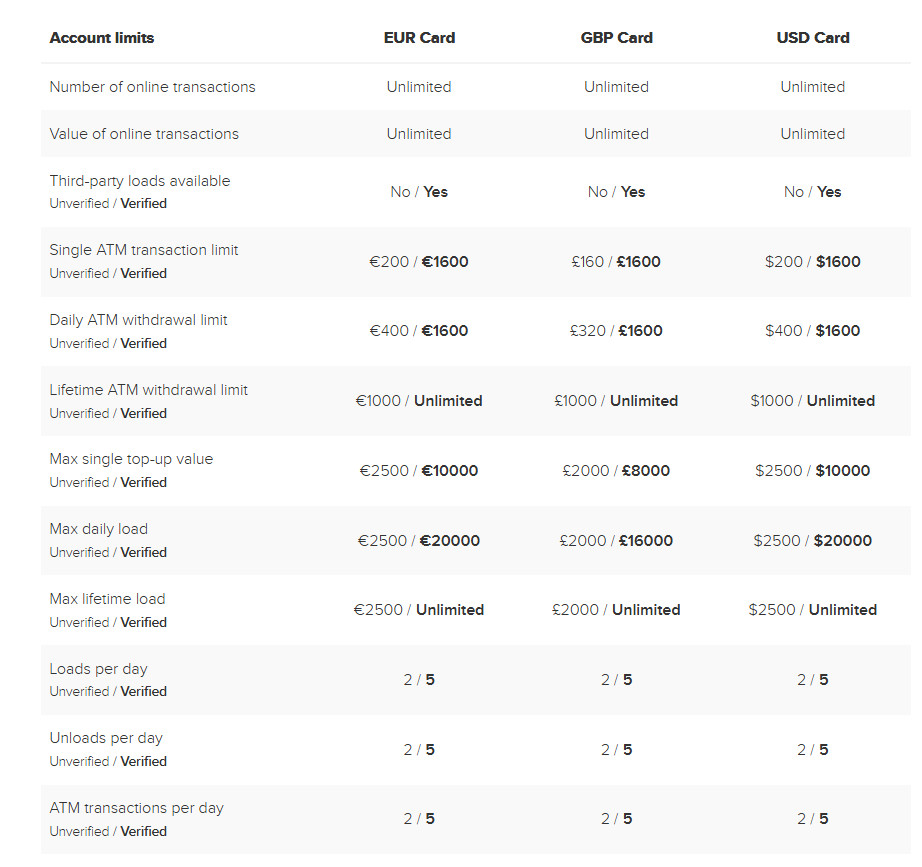
Task: Click GBP Max daily load £2000 / £16000
Action: (616, 541)
